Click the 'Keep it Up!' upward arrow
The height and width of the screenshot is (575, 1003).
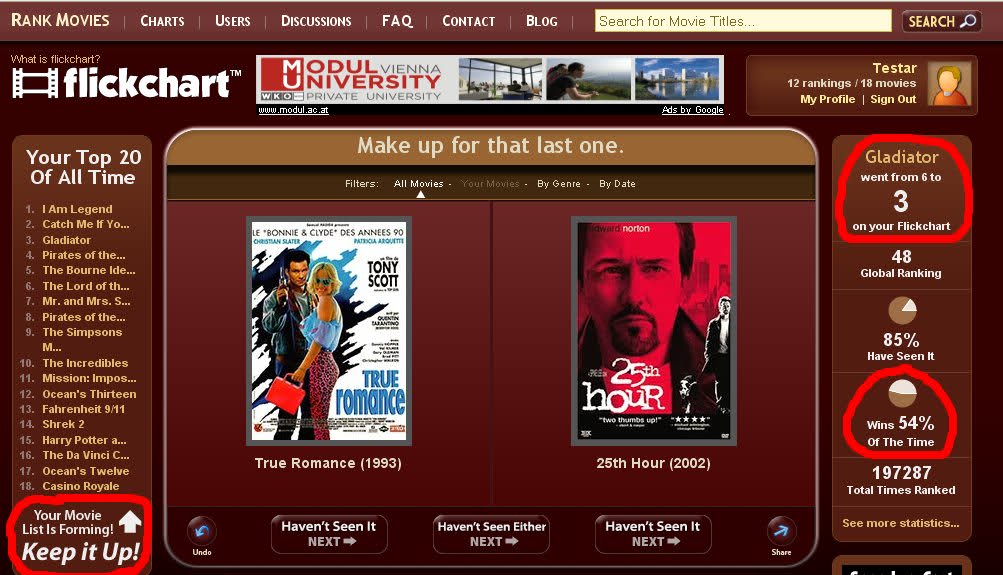(130, 522)
